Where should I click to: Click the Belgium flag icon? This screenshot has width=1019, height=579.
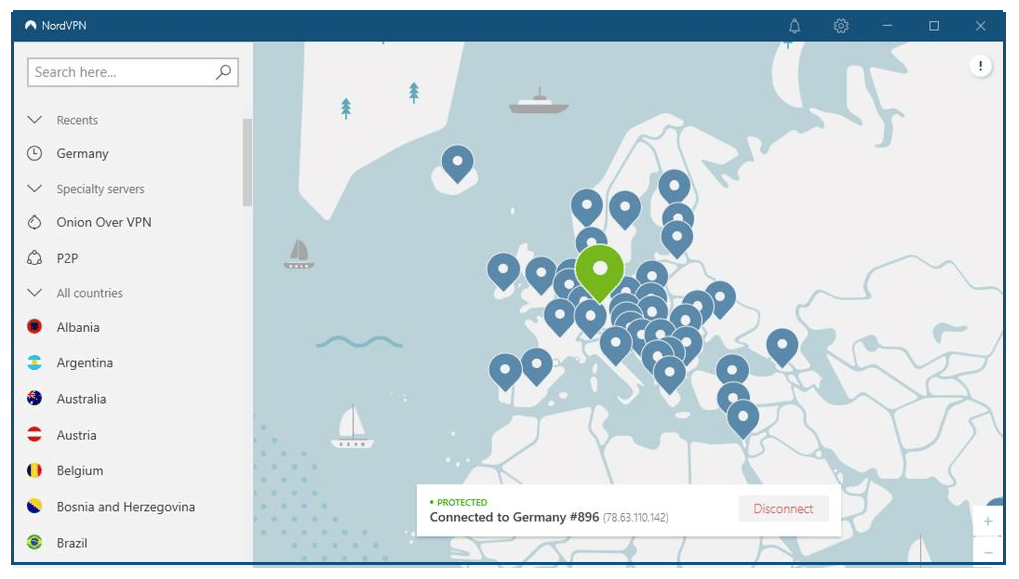(x=34, y=470)
